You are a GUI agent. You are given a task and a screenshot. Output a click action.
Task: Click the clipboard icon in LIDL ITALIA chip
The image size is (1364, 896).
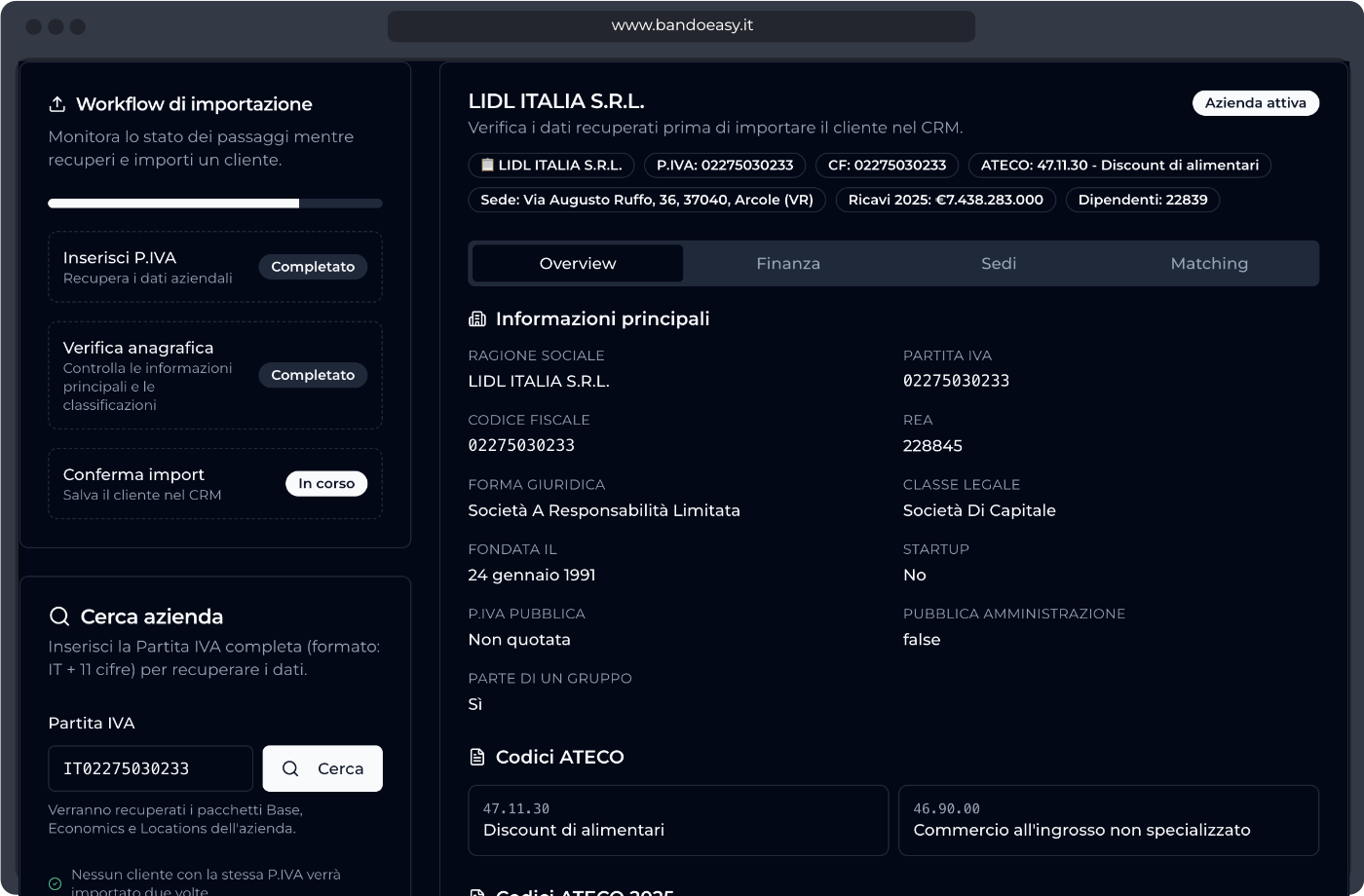click(x=488, y=166)
